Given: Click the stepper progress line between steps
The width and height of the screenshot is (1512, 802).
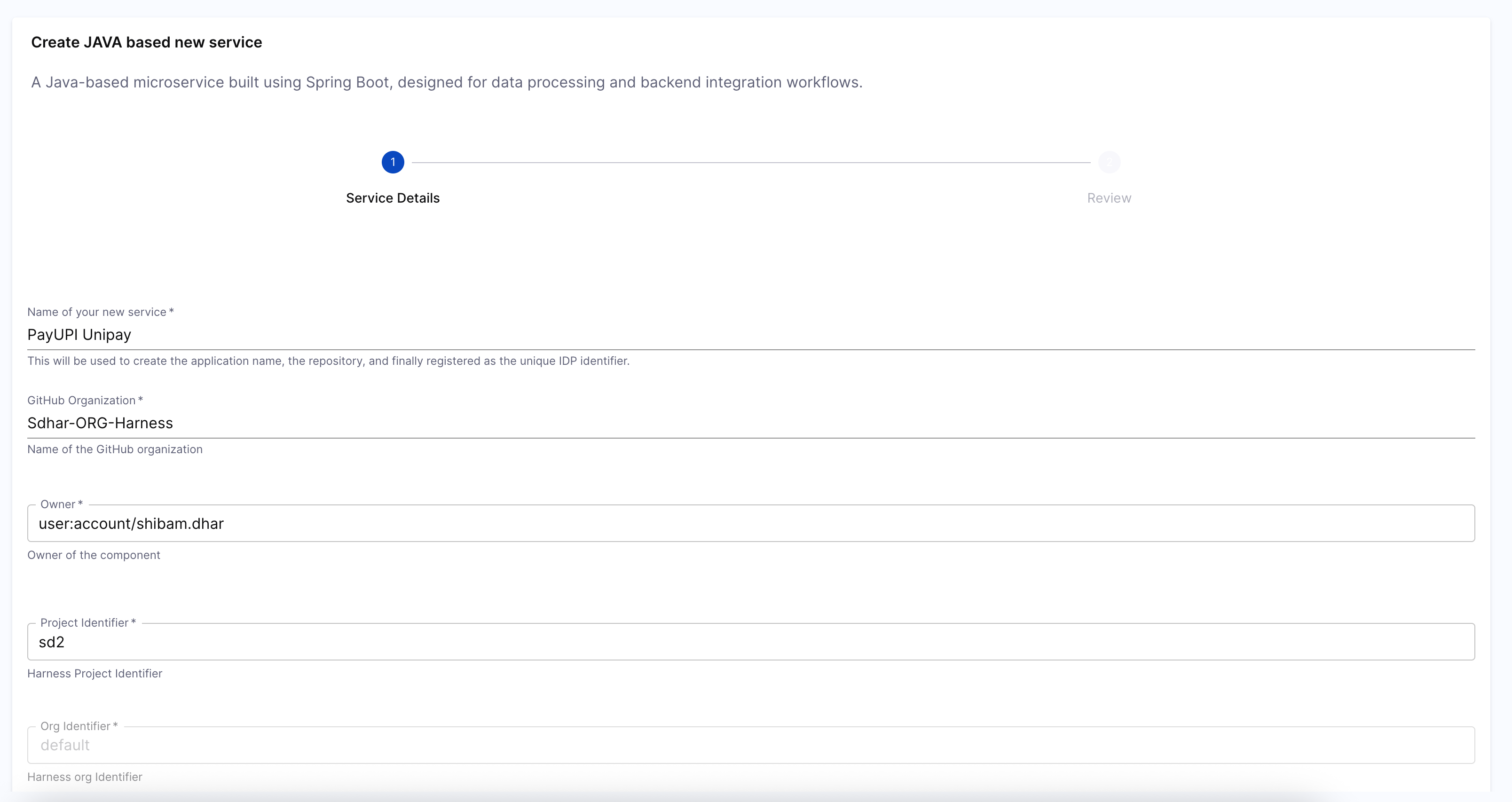Looking at the screenshot, I should 751,162.
